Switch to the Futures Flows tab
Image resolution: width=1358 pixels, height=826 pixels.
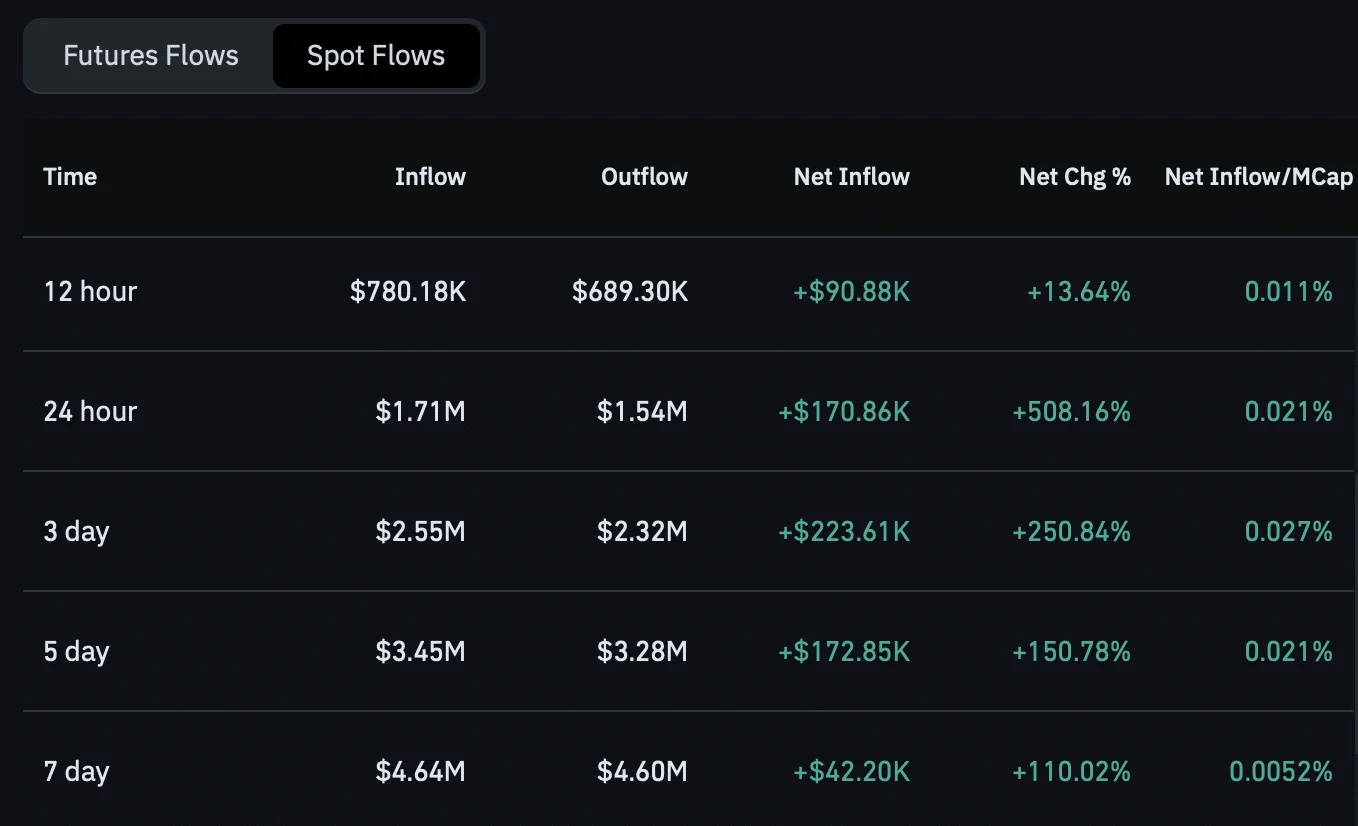151,56
